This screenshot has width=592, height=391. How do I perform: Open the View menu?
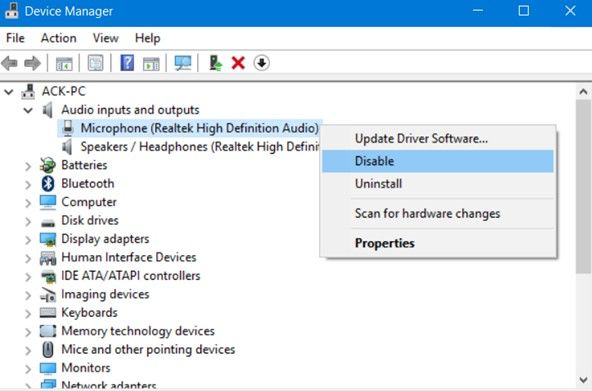click(106, 38)
